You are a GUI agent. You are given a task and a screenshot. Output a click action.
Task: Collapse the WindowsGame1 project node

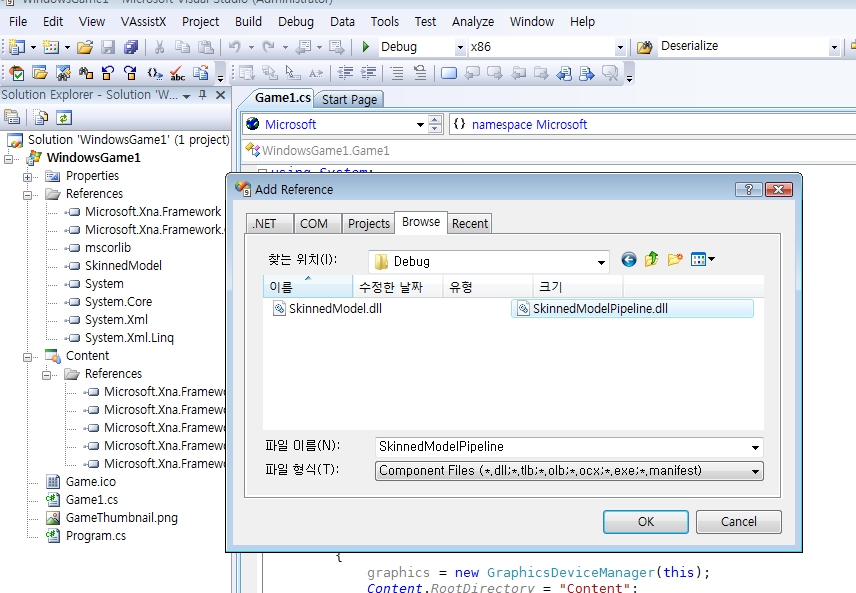(x=9, y=159)
